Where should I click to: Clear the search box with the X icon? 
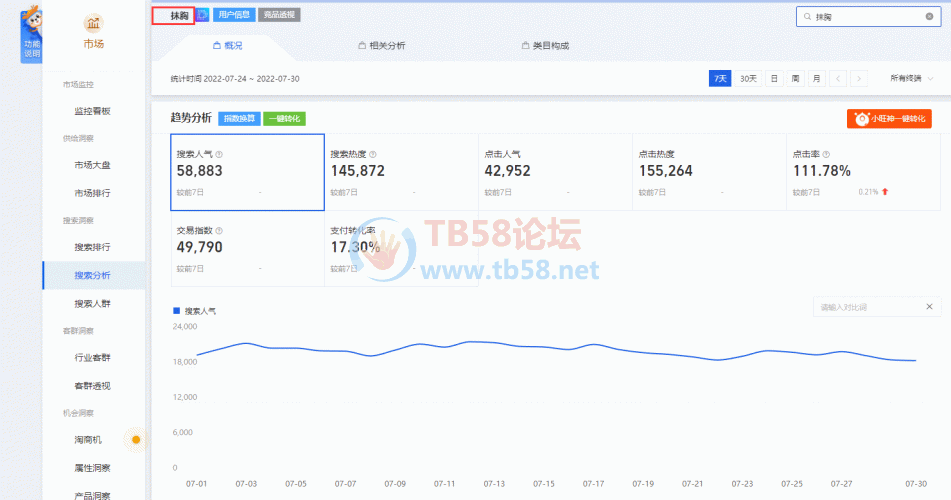[929, 17]
